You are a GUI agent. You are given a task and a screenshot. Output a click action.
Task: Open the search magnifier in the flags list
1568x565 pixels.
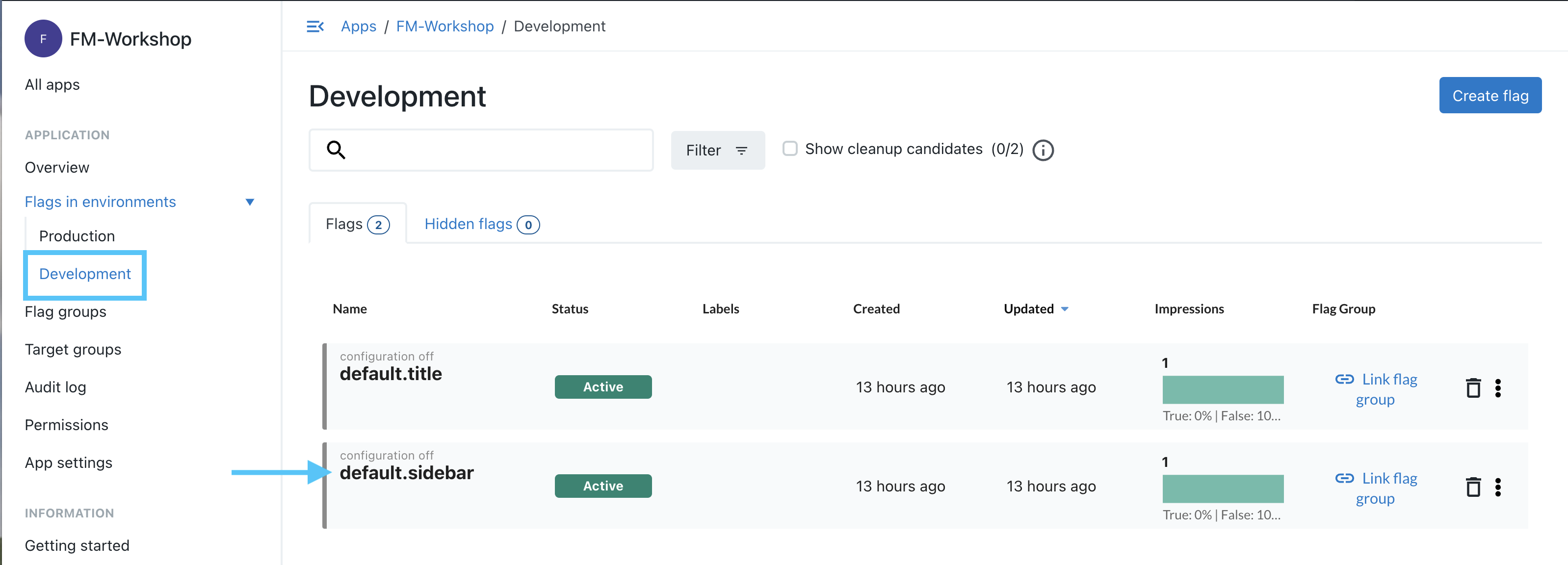[x=336, y=150]
